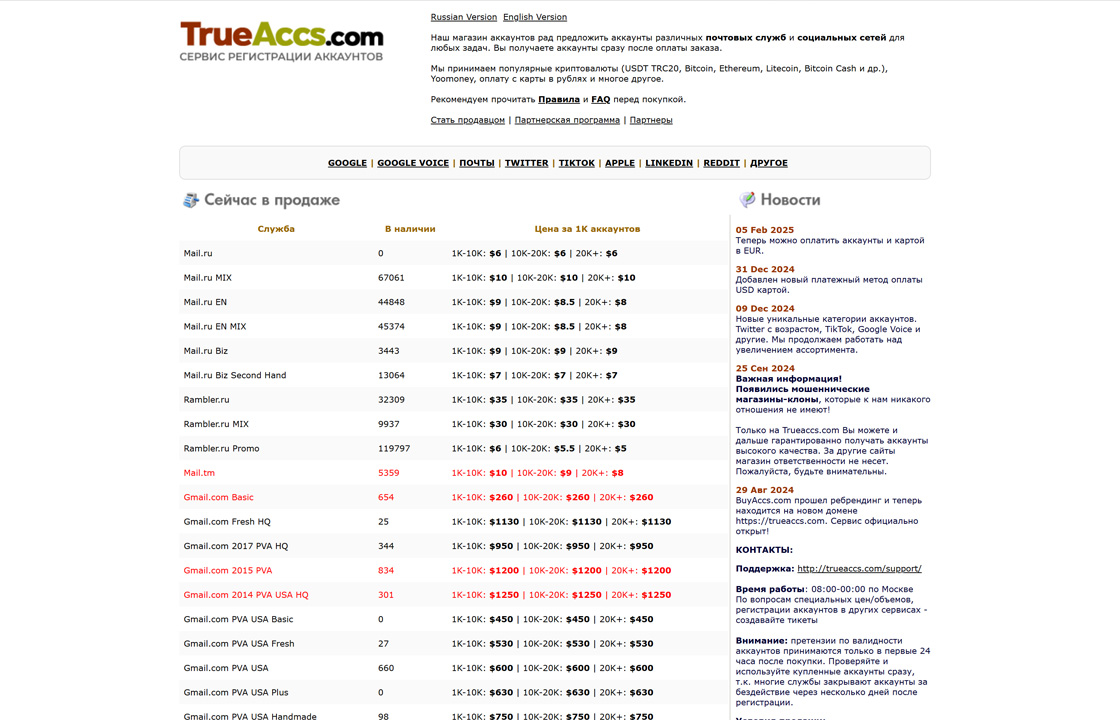Screen dimensions: 1120x720
Task: Open the FAQ link
Action: pos(601,99)
